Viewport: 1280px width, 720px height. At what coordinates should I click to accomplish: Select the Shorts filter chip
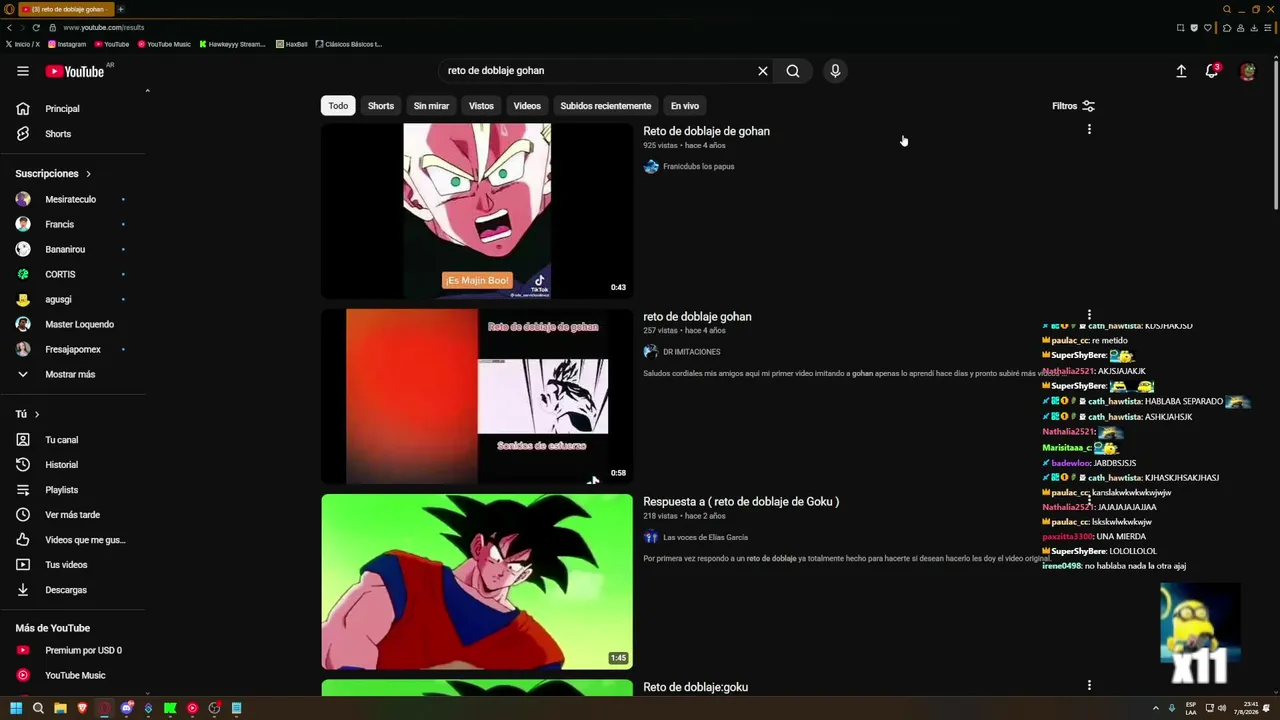381,106
